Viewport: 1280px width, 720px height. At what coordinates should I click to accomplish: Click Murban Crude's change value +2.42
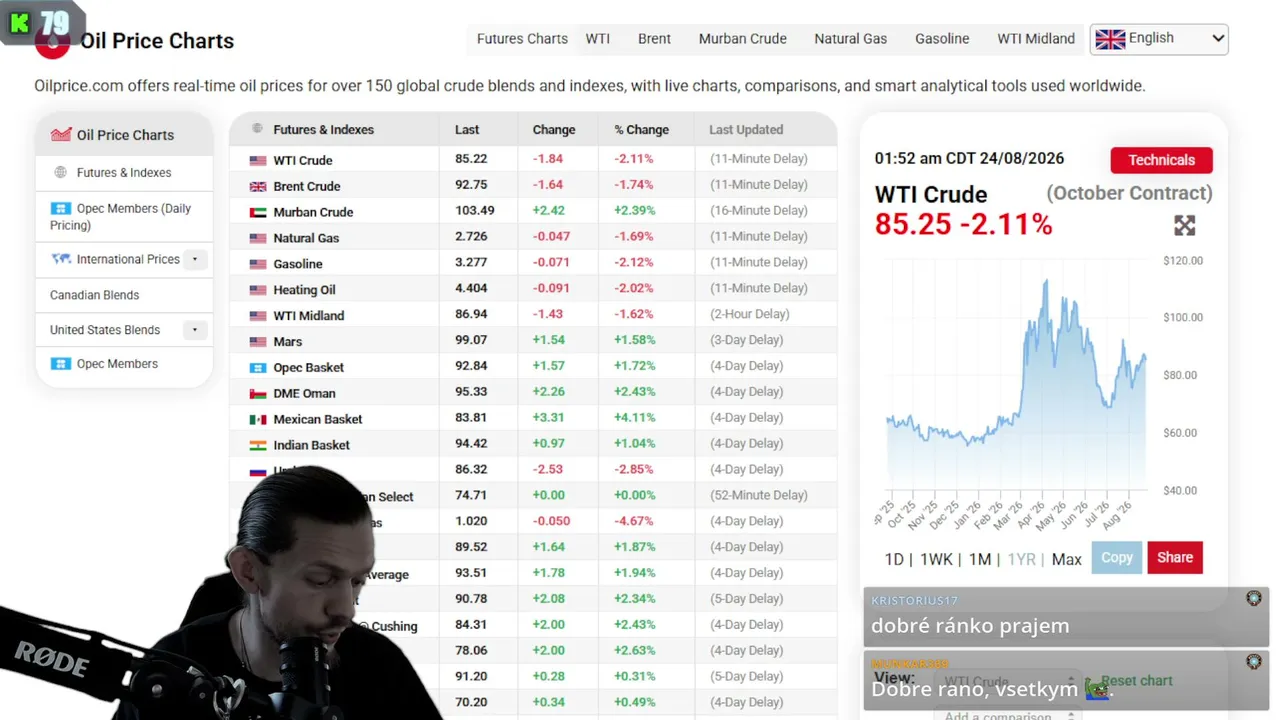pyautogui.click(x=549, y=211)
